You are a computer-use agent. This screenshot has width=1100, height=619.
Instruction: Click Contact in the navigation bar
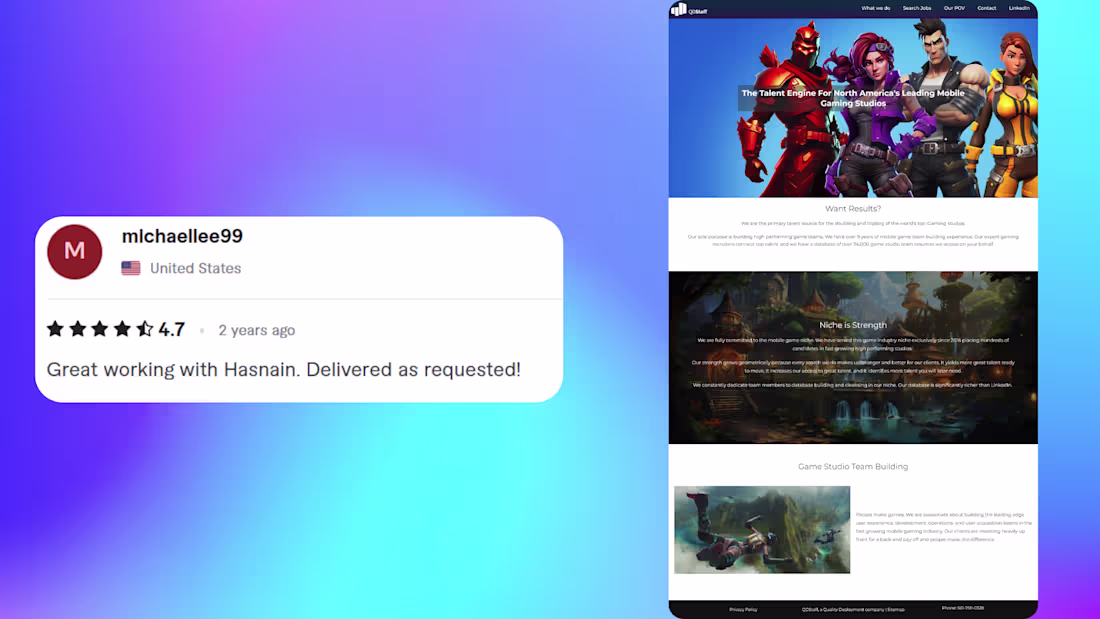coord(986,8)
